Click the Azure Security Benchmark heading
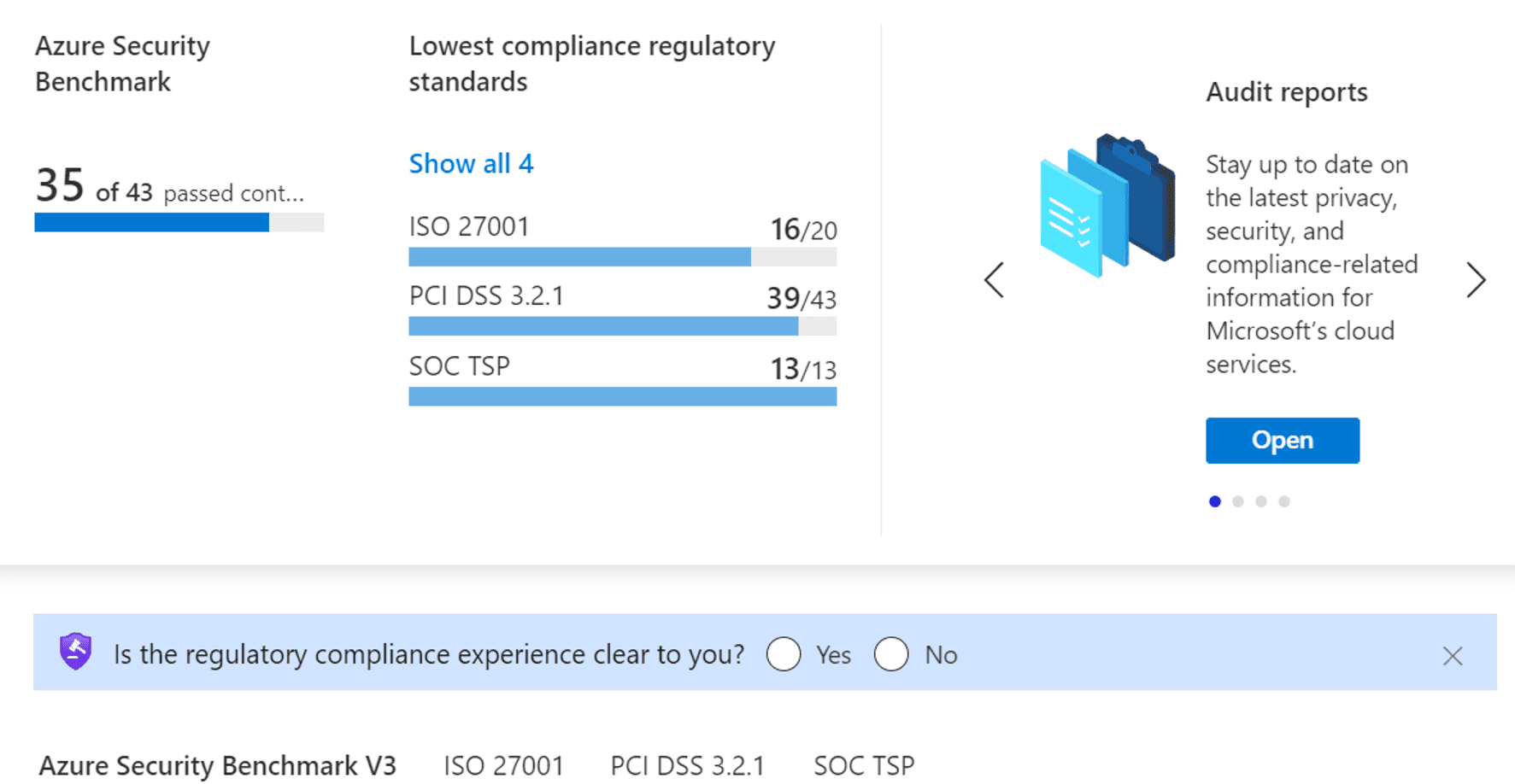Screen dimensions: 1515x784 click(122, 63)
